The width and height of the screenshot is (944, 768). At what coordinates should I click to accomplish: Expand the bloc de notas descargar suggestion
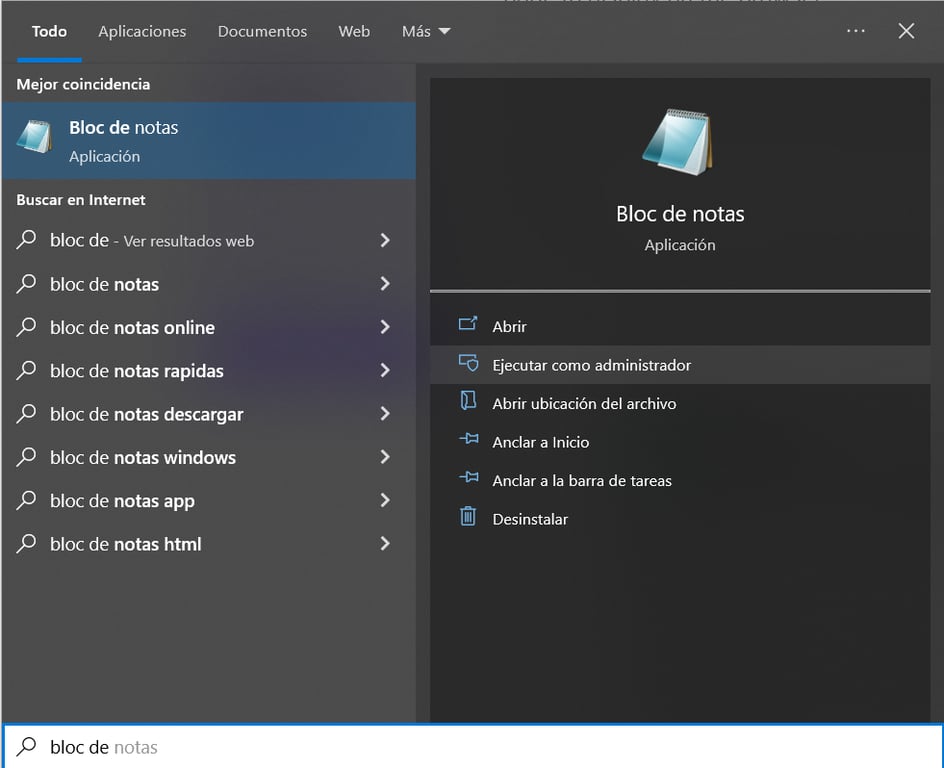tap(384, 414)
